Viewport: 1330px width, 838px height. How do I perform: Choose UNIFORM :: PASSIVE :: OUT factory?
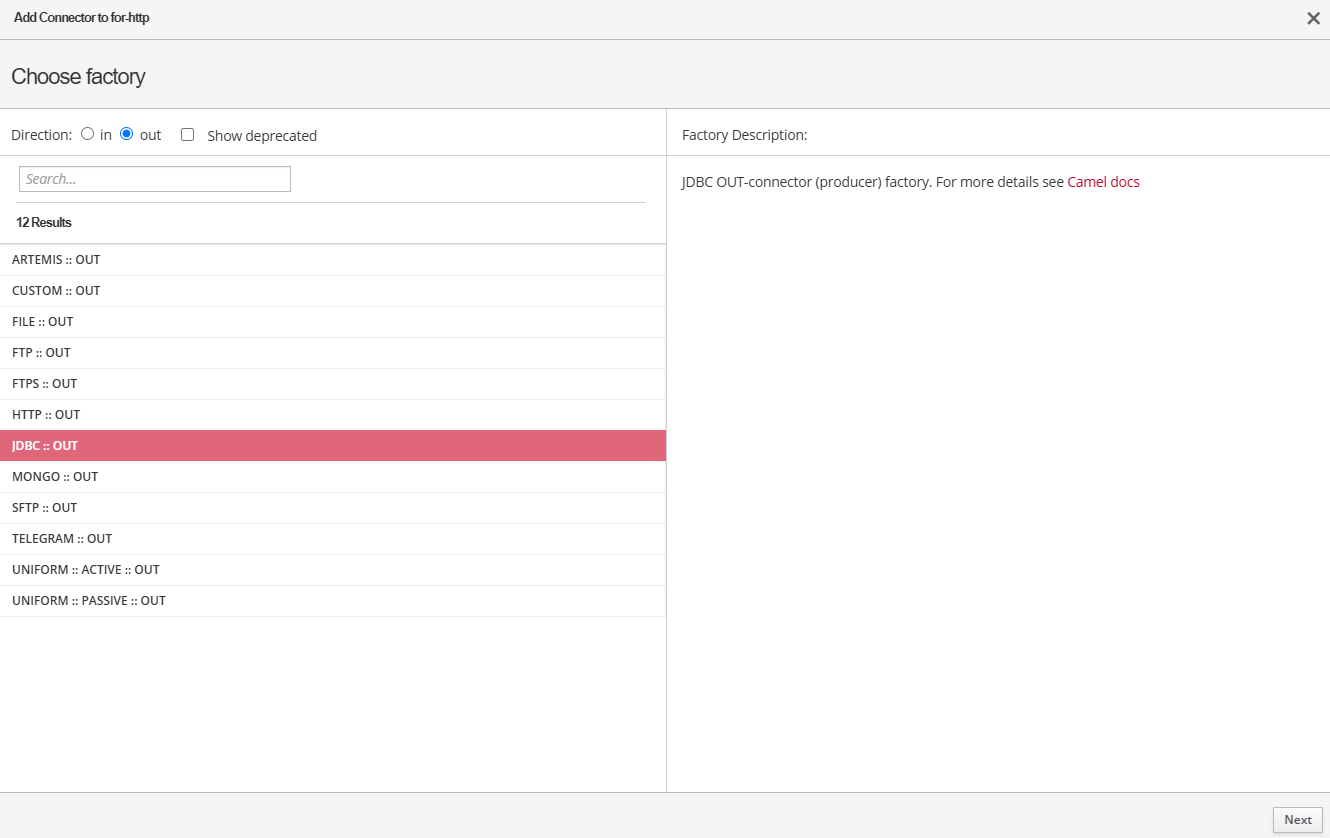89,601
